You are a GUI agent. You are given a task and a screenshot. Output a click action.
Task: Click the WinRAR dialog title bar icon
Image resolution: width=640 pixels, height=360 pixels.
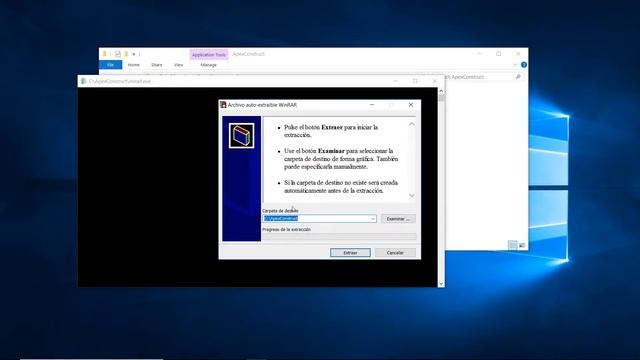(x=223, y=105)
